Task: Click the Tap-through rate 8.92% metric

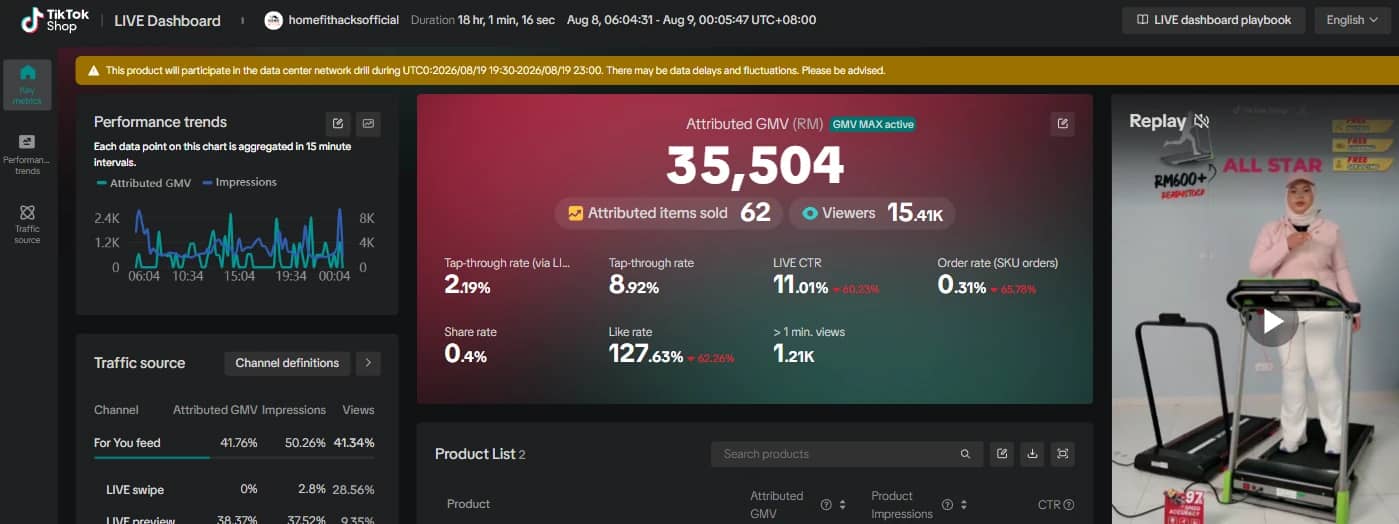Action: coord(651,277)
